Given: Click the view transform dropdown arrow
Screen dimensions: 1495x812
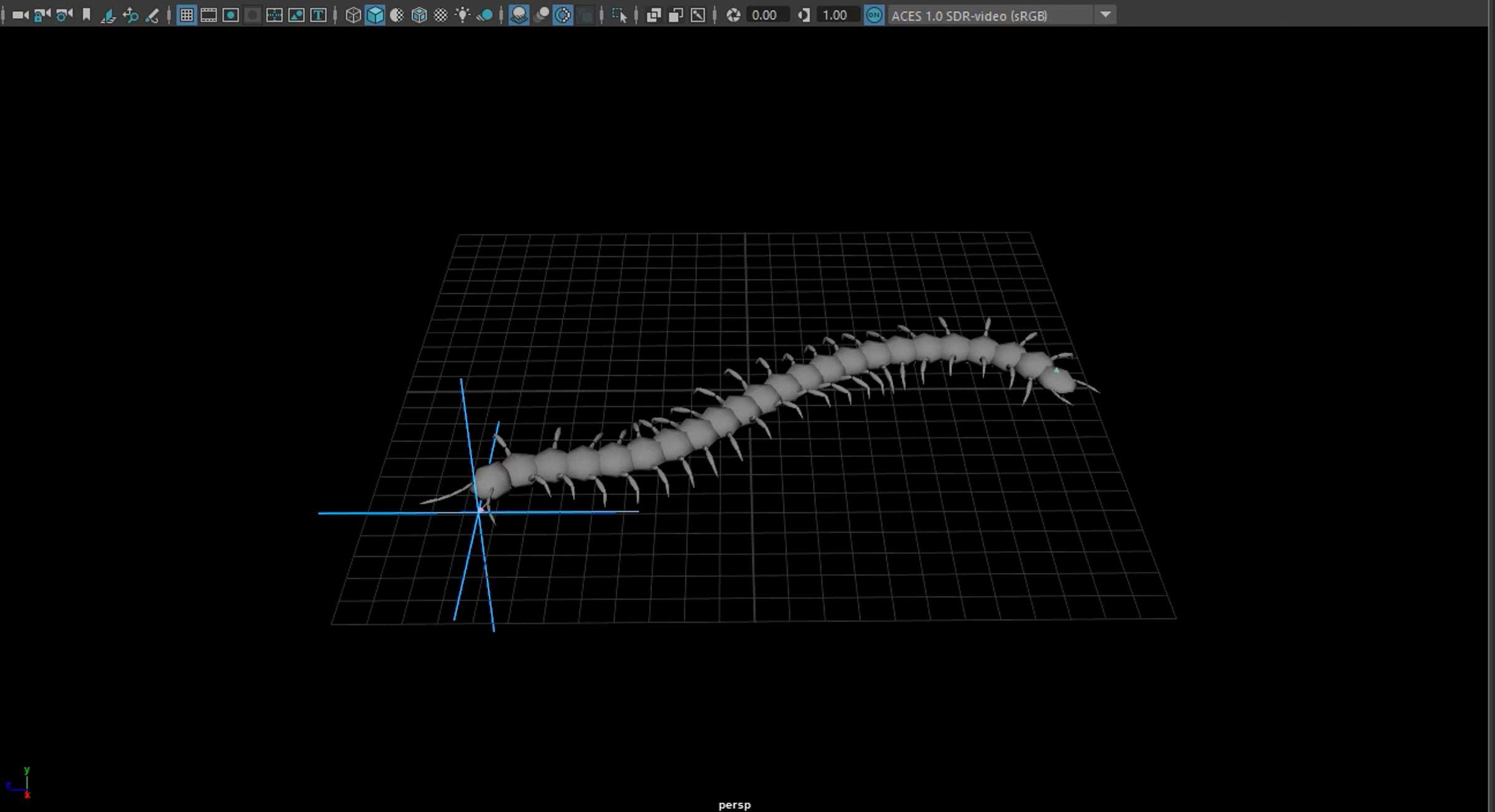Looking at the screenshot, I should (1105, 15).
